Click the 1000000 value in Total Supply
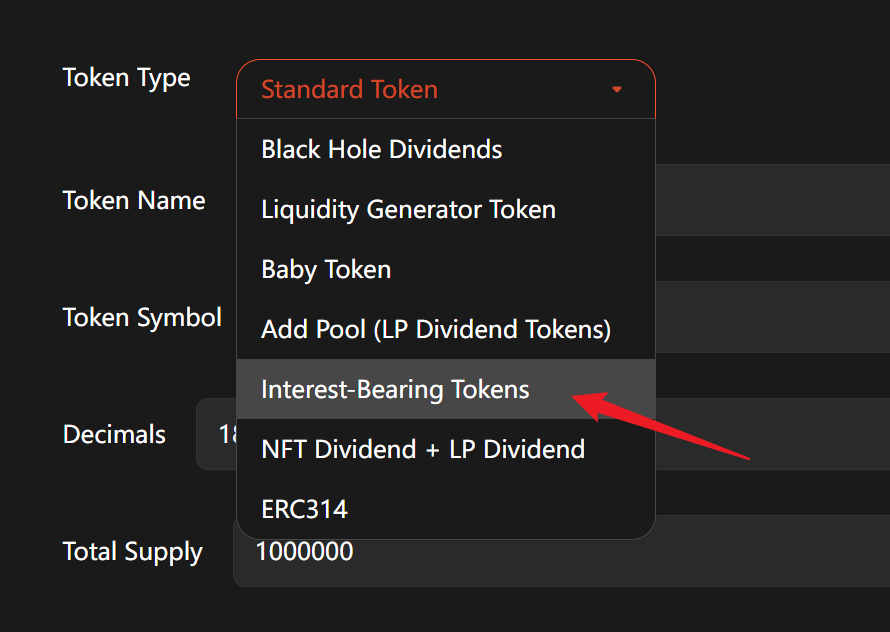 [304, 552]
